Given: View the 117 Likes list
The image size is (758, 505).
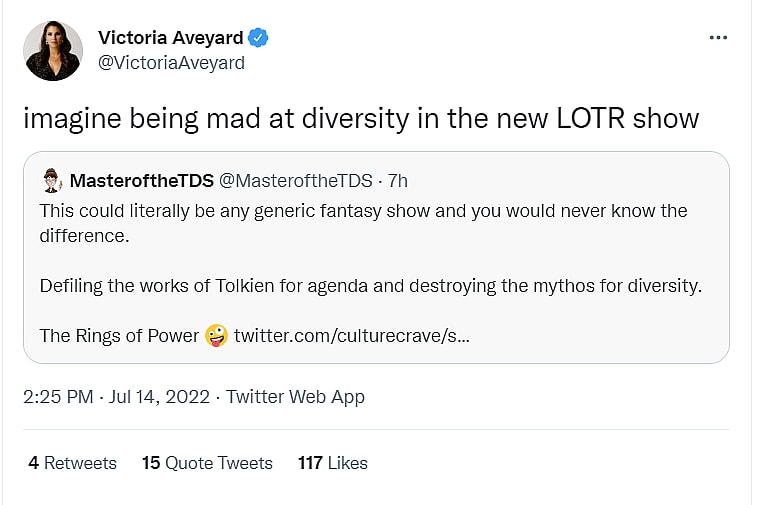Looking at the screenshot, I should (333, 463).
